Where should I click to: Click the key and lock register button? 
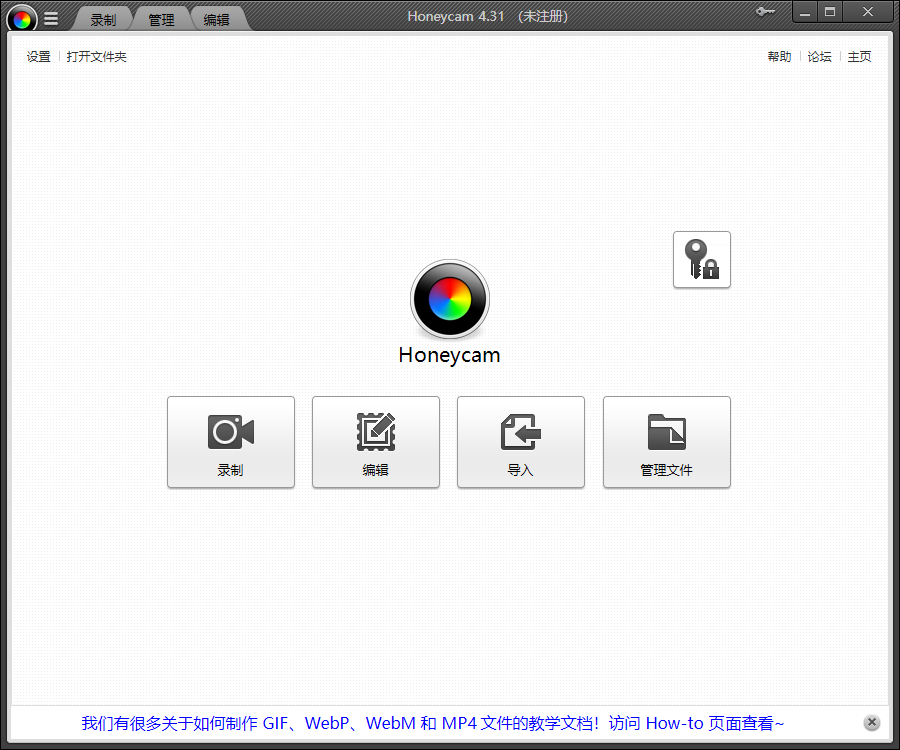(701, 259)
